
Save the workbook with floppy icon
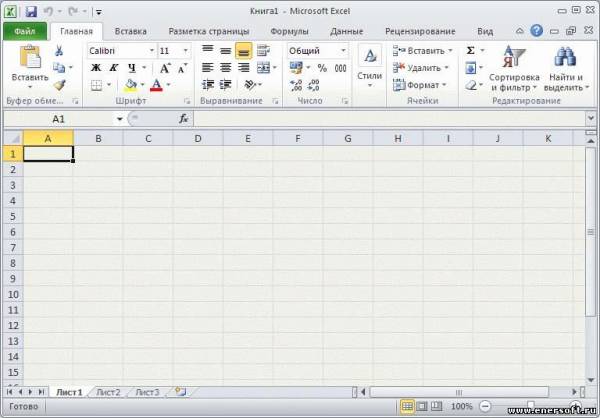pos(31,11)
